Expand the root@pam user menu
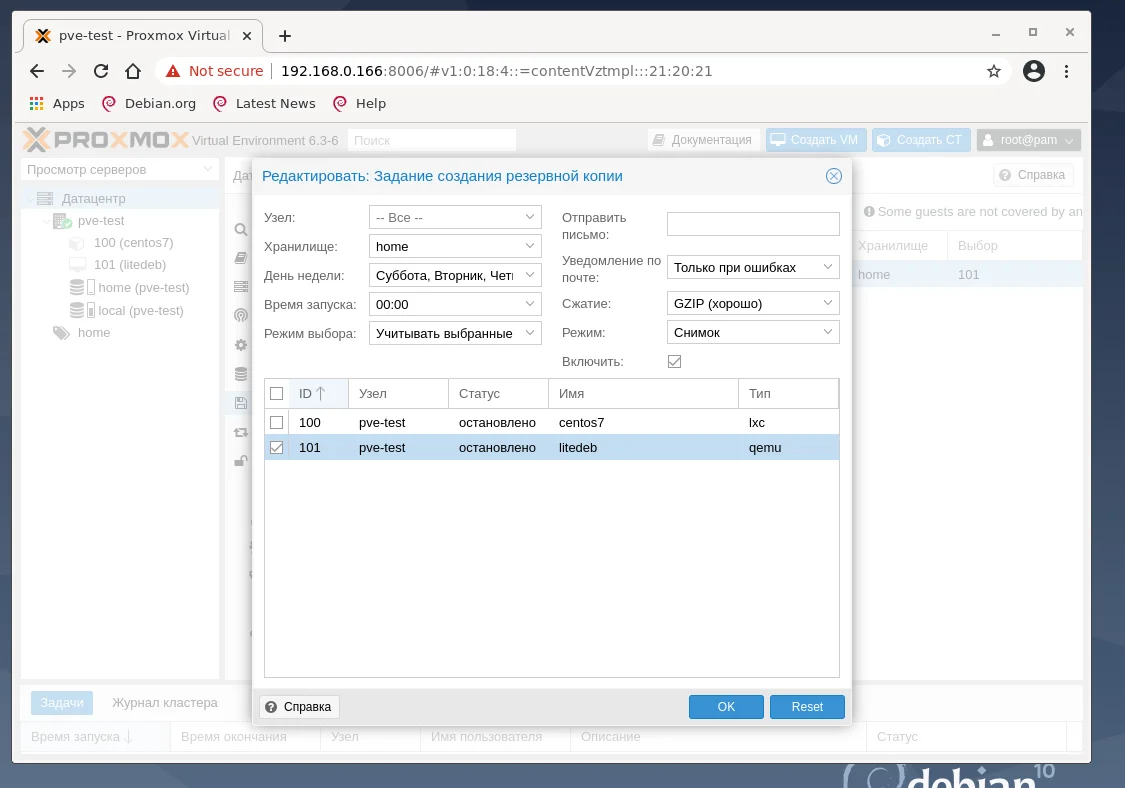1125x788 pixels. 1028,140
